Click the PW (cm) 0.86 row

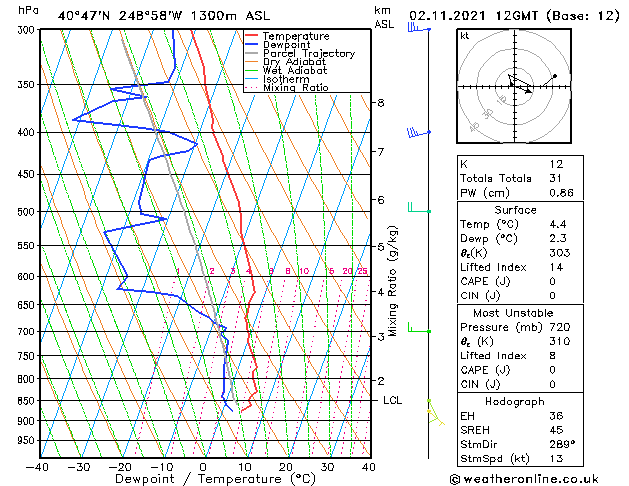click(520, 193)
